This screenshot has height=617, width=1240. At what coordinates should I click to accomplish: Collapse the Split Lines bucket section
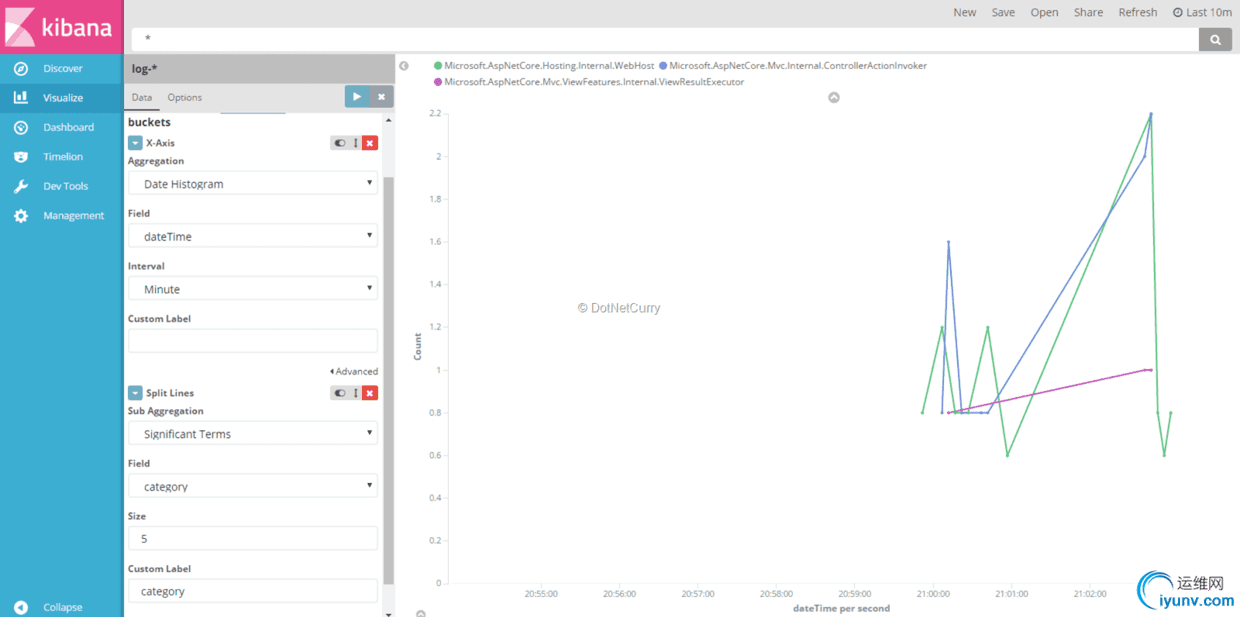point(135,393)
